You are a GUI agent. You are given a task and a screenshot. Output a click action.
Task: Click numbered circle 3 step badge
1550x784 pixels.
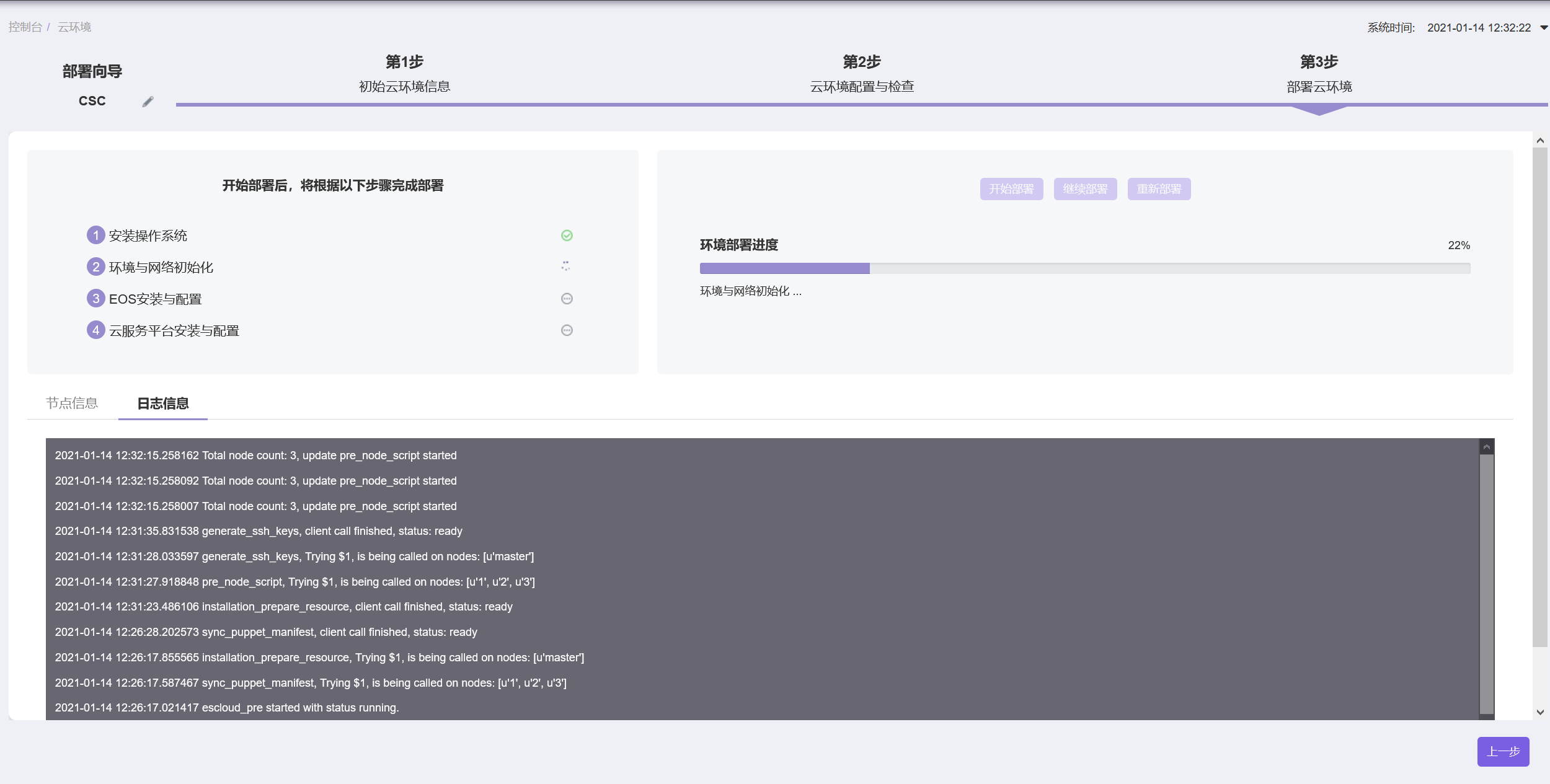pyautogui.click(x=95, y=299)
